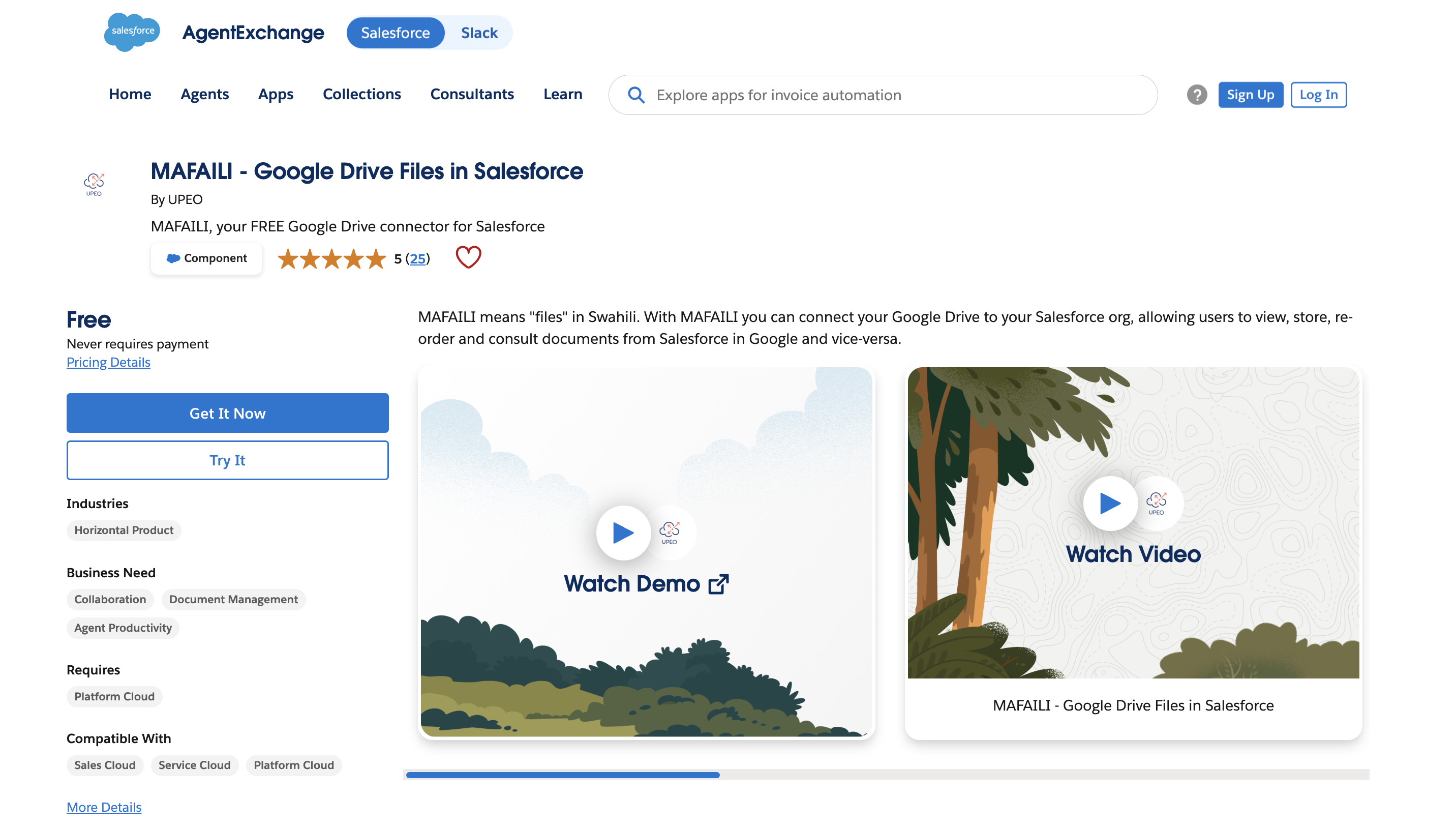Click the UPEO logo on the video card

1156,503
